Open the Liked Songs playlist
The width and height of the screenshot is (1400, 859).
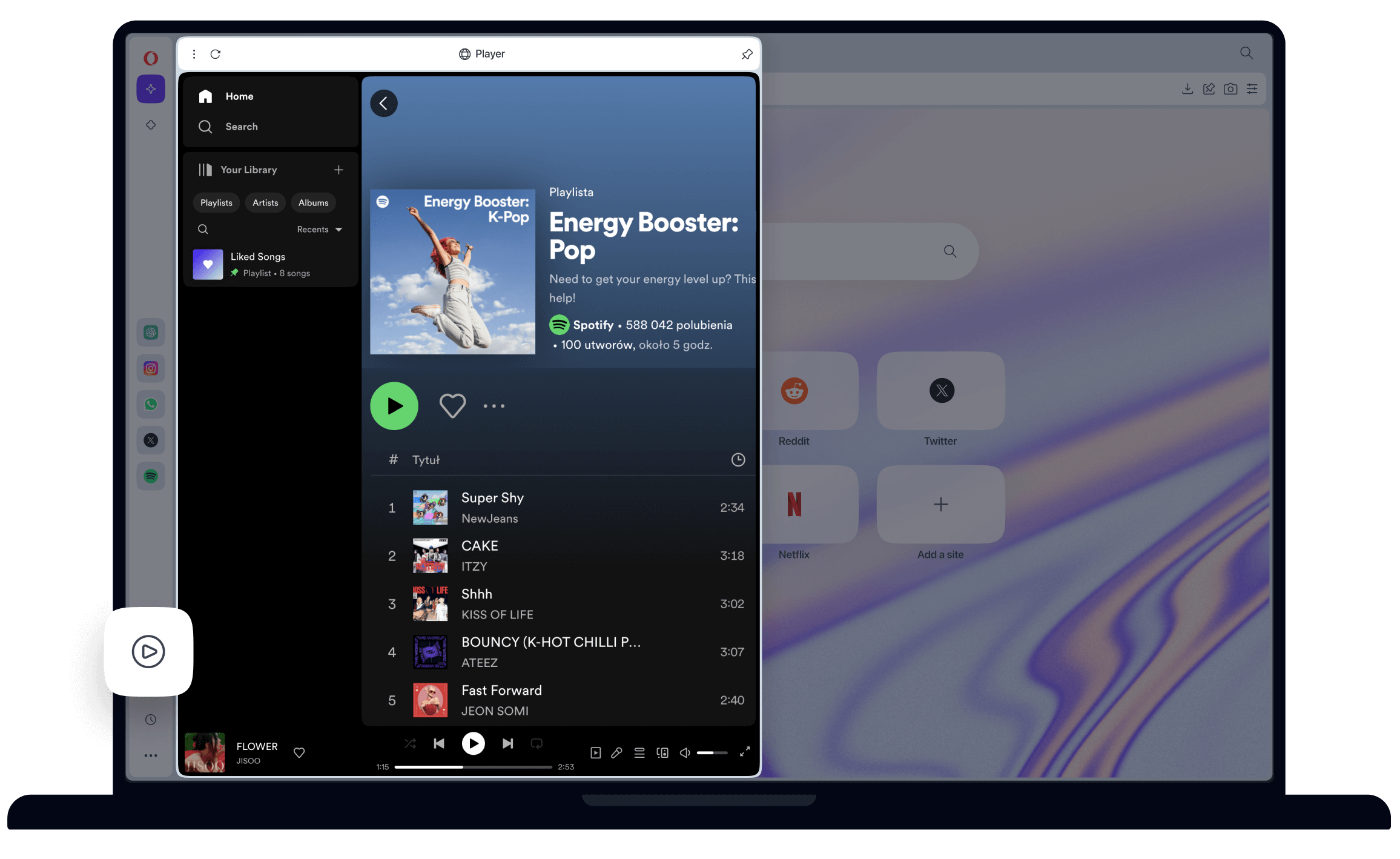click(270, 265)
